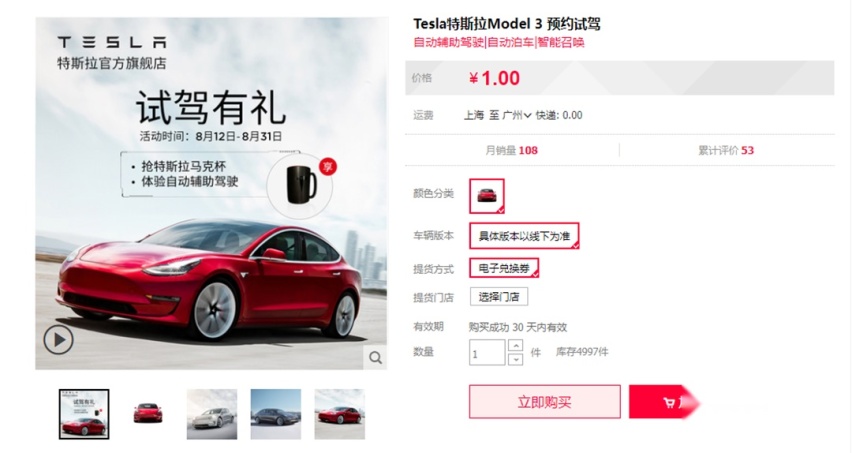Toggle the 电子兑换券 pickup method option
852x453 pixels.
click(504, 268)
